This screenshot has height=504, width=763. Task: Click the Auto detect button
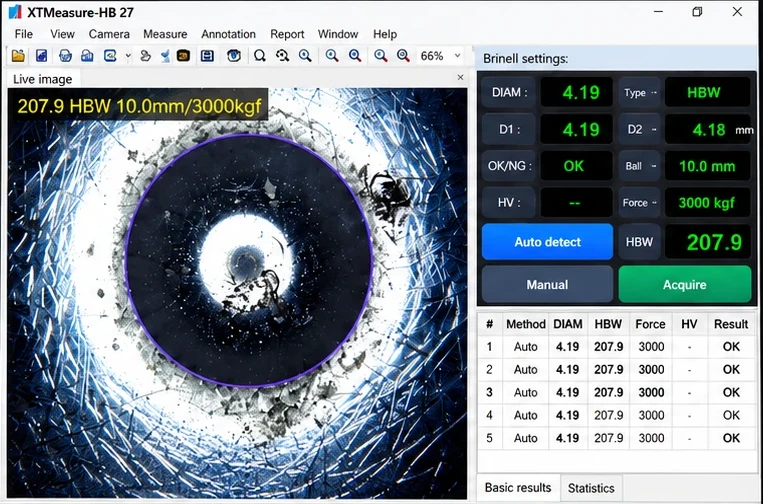coord(547,242)
